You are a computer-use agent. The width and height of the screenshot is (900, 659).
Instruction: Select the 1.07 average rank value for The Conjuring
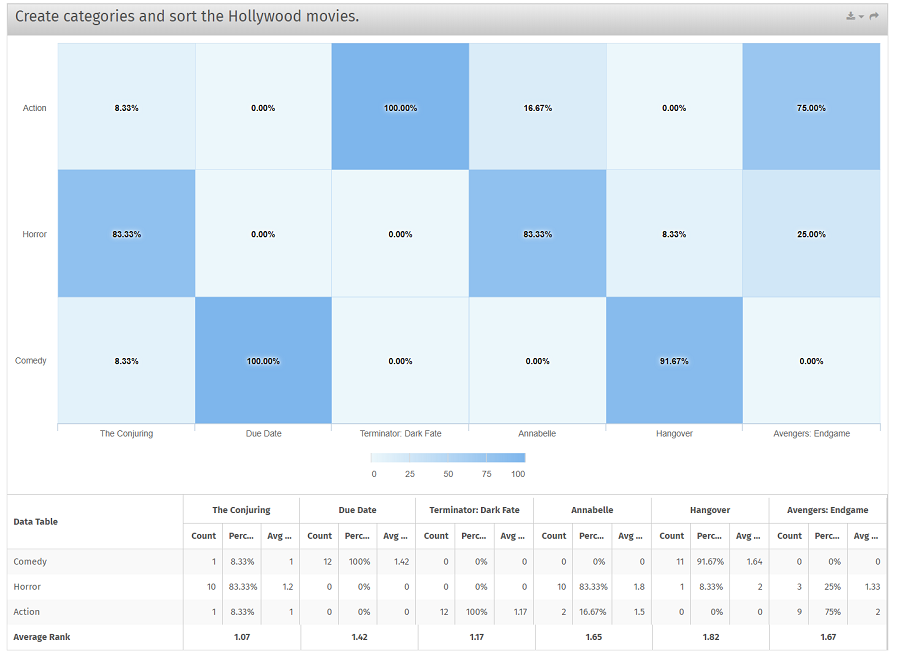point(240,636)
